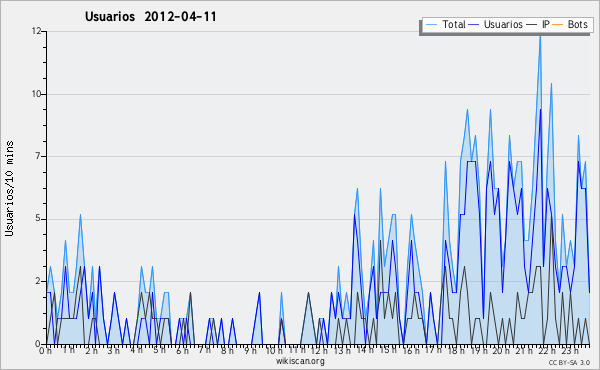
Task: Select the 'IP' legend entry
Action: tap(545, 24)
